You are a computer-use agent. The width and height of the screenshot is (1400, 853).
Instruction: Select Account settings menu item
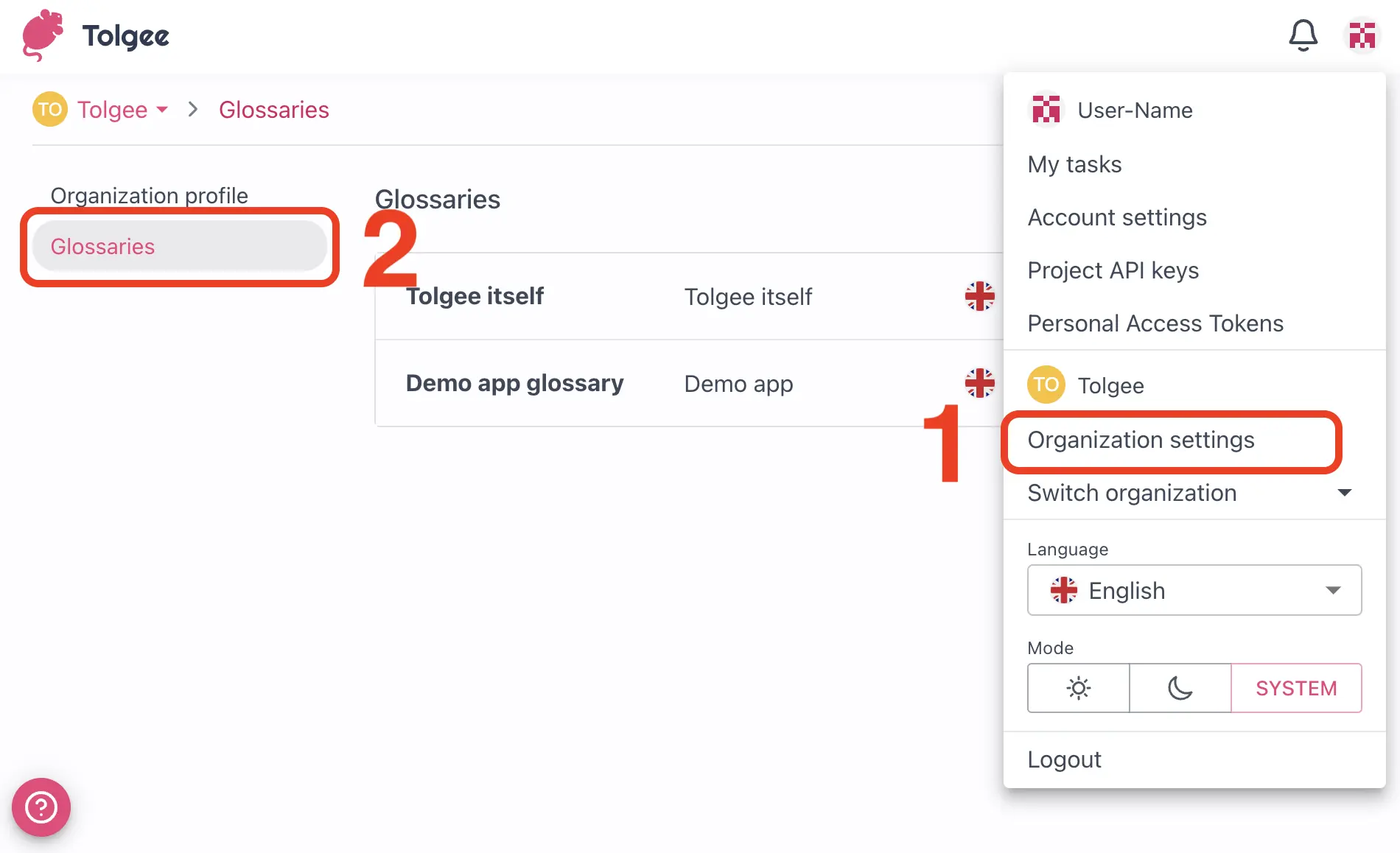(1117, 217)
